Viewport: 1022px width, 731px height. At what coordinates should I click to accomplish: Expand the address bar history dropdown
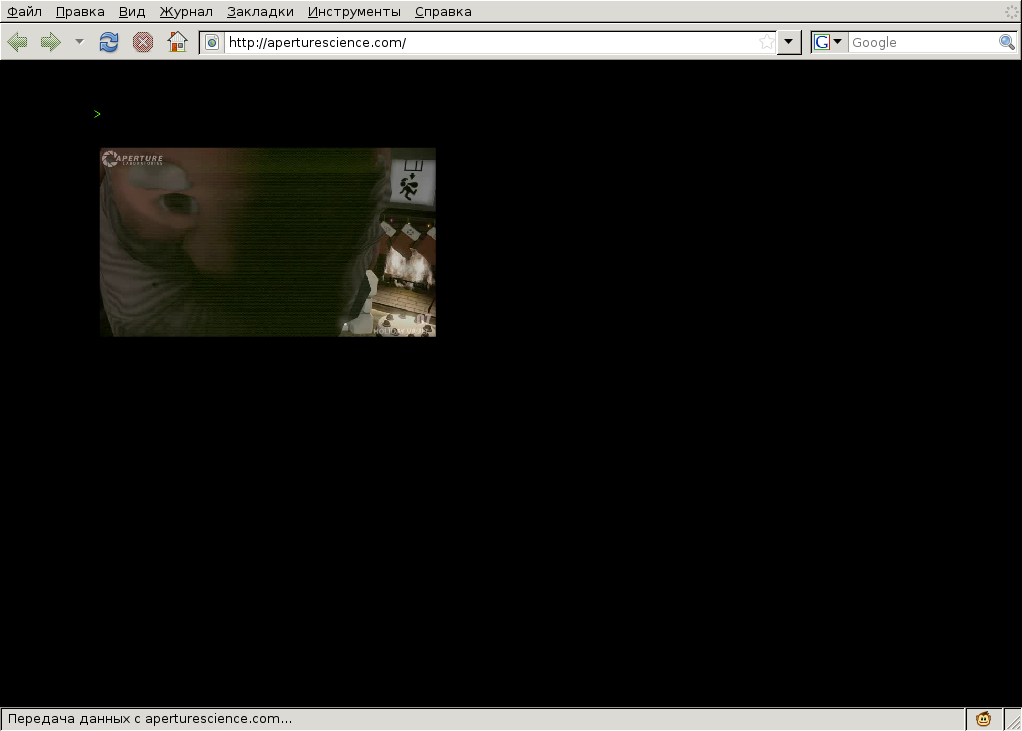[789, 42]
